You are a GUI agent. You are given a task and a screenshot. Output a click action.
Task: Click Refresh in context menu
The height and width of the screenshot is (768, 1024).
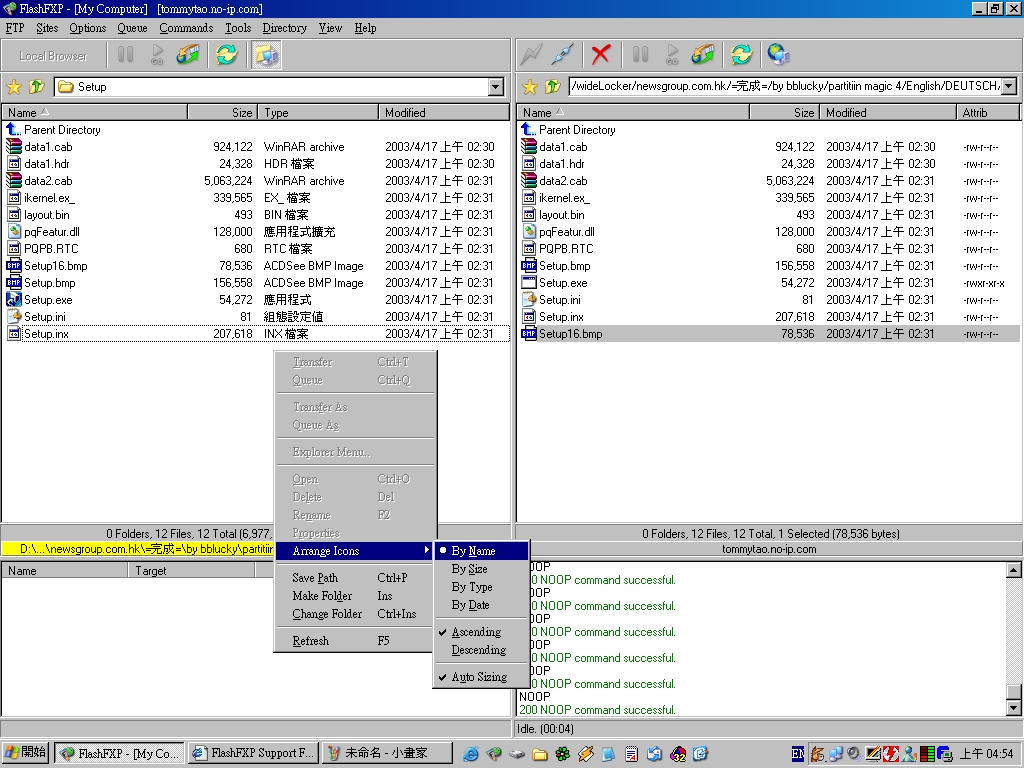310,641
